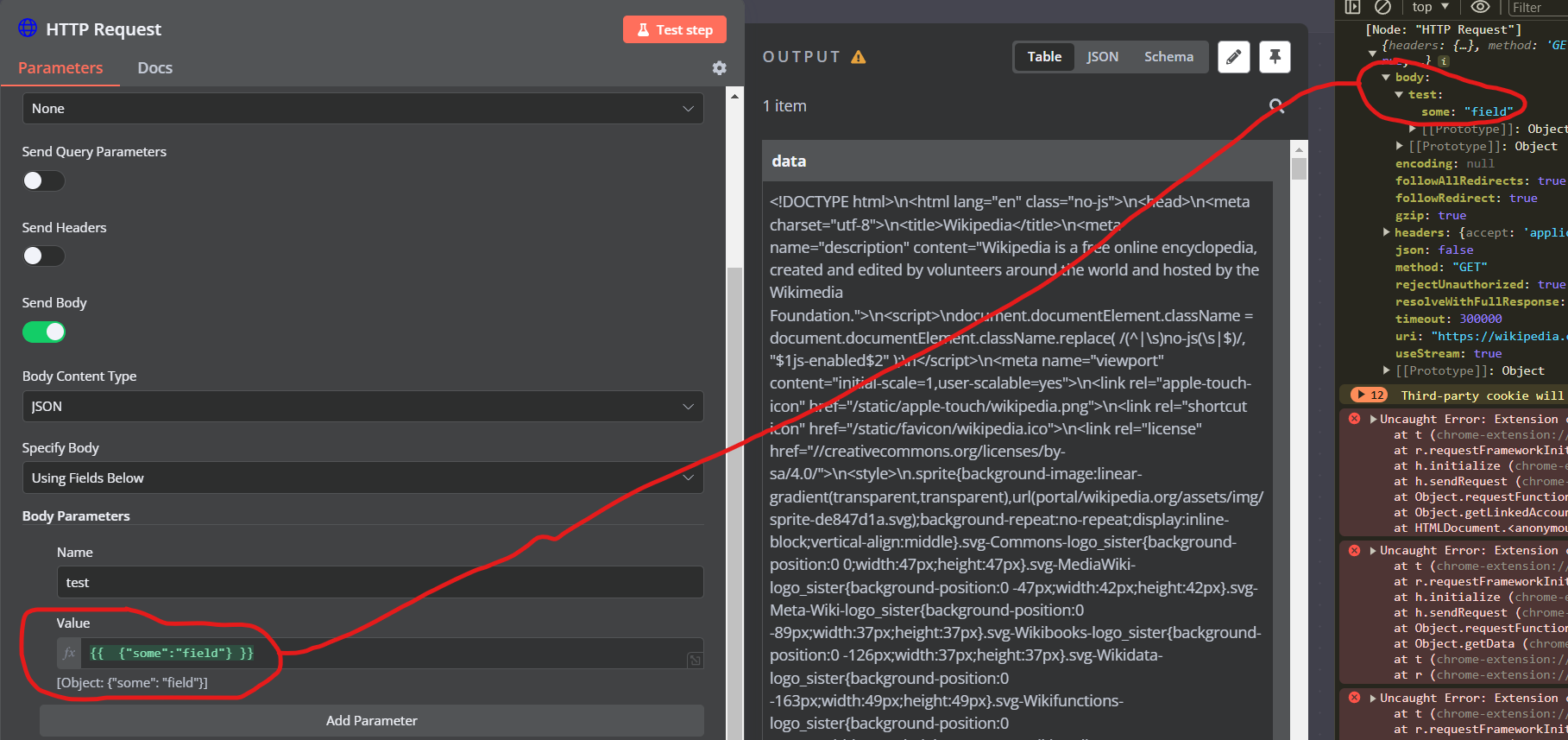Viewport: 1568px width, 740px height.
Task: Click the body parameter Name field
Action: coord(380,583)
